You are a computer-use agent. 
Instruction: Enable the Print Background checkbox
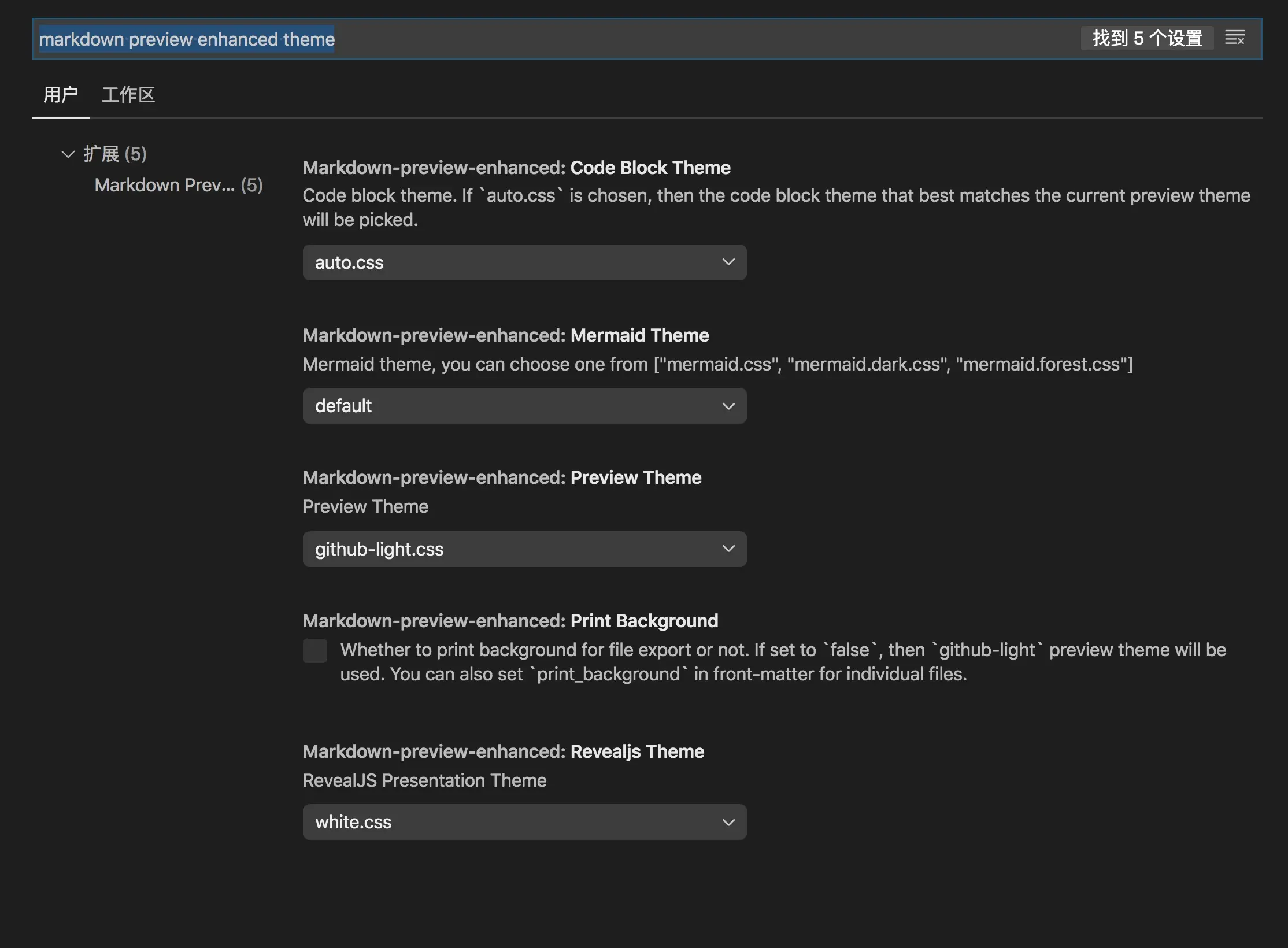(x=315, y=651)
